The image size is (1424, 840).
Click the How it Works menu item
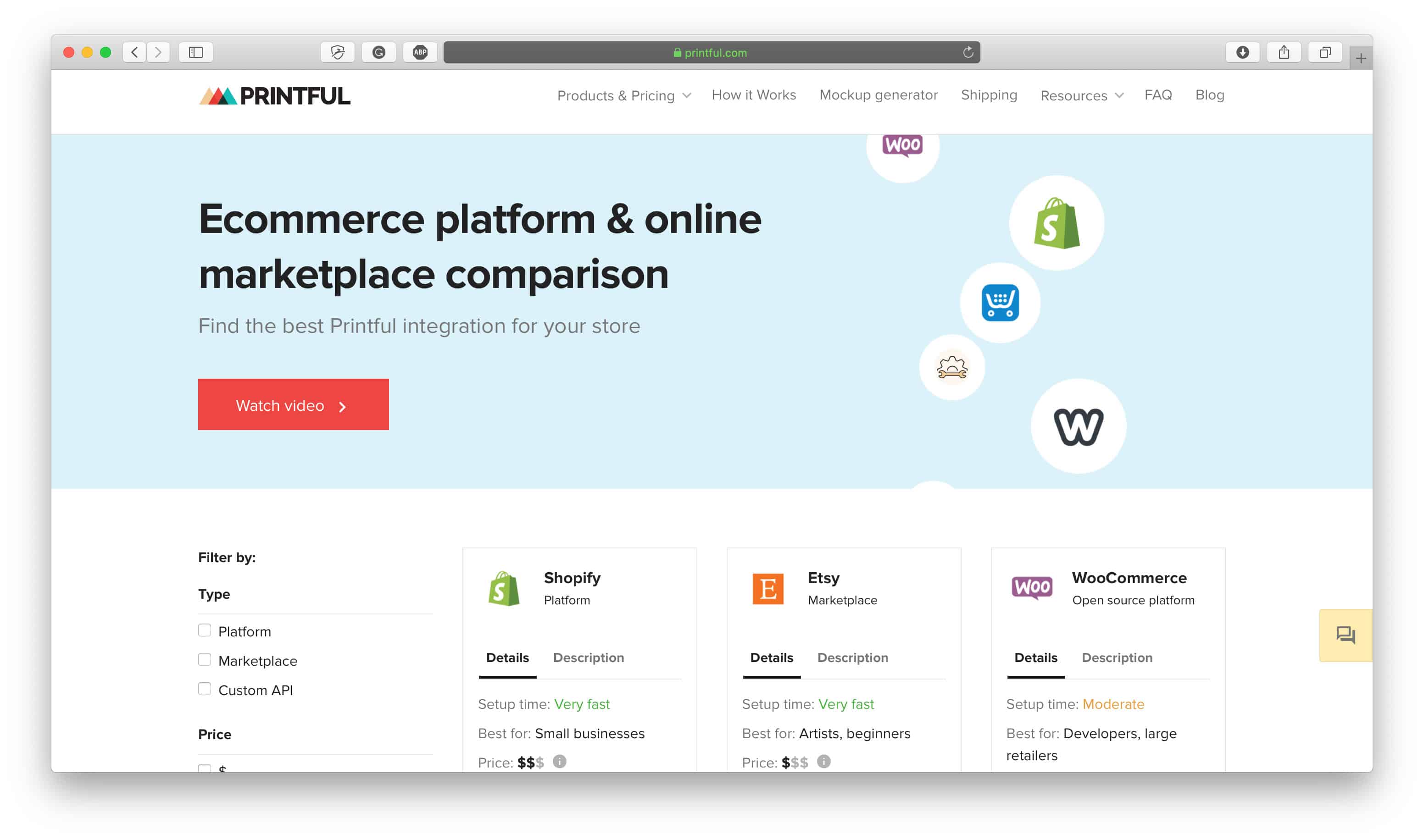point(753,94)
